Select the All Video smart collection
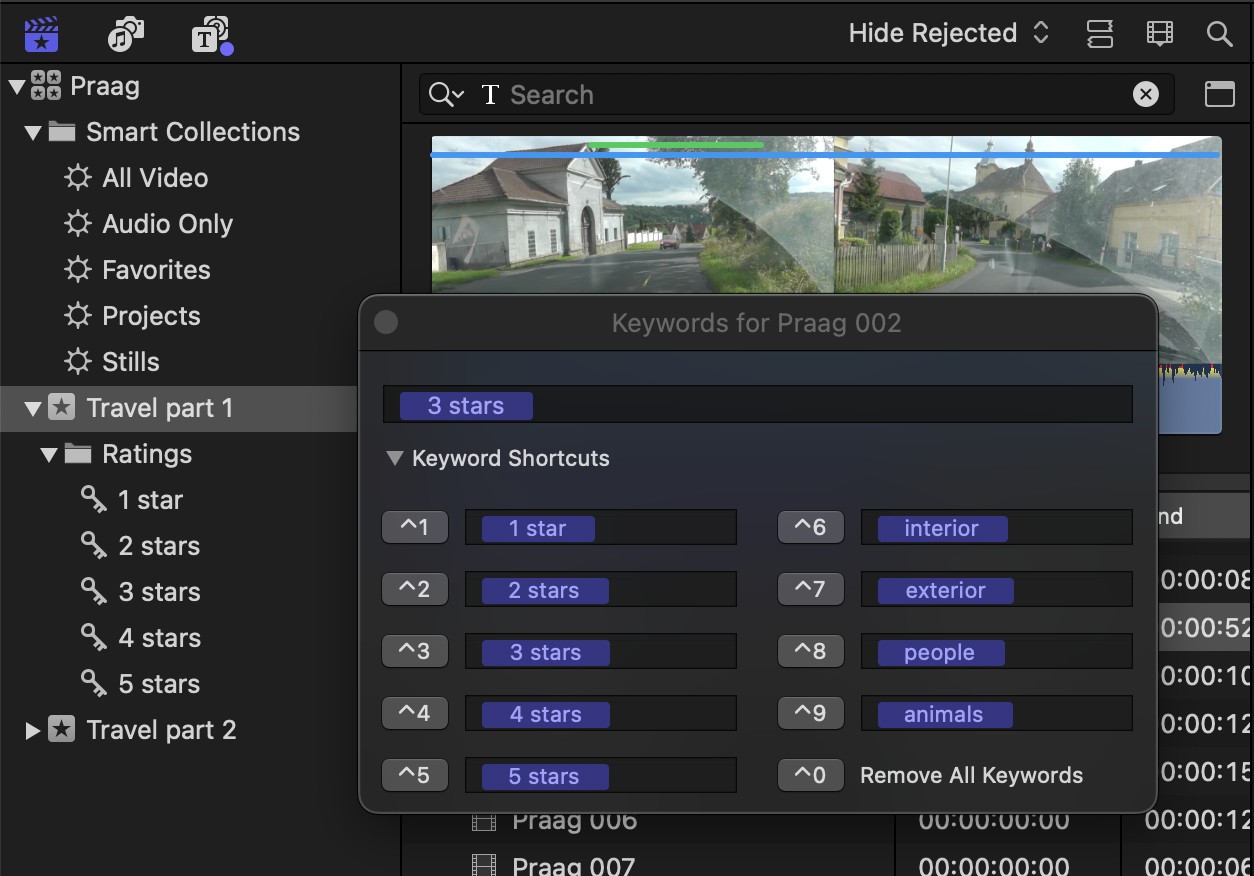The image size is (1254, 876). [155, 178]
